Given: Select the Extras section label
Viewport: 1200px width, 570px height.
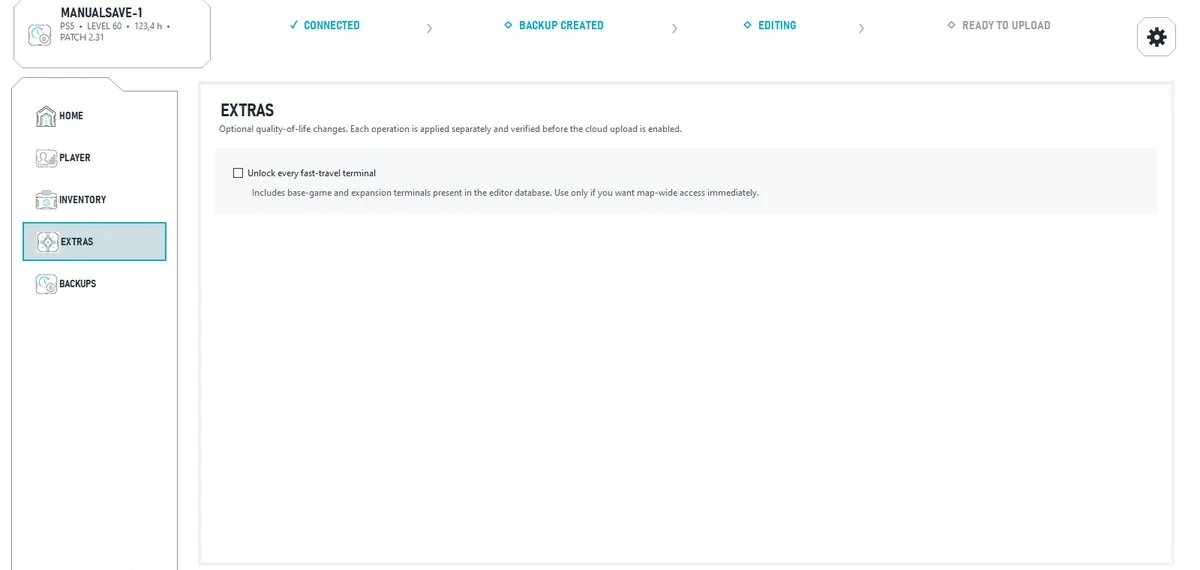Looking at the screenshot, I should point(77,242).
